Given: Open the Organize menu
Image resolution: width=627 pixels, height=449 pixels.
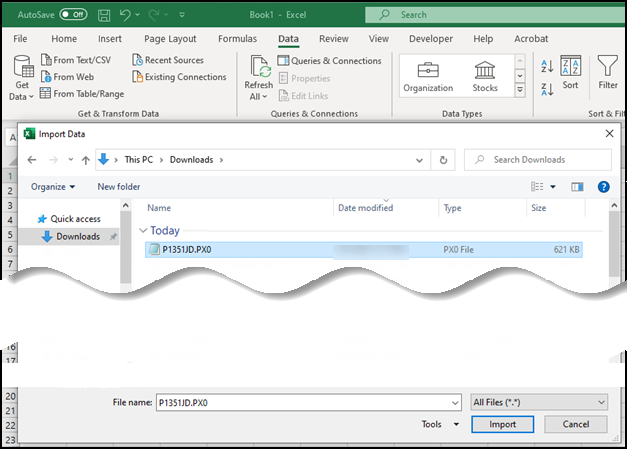Looking at the screenshot, I should point(53,187).
